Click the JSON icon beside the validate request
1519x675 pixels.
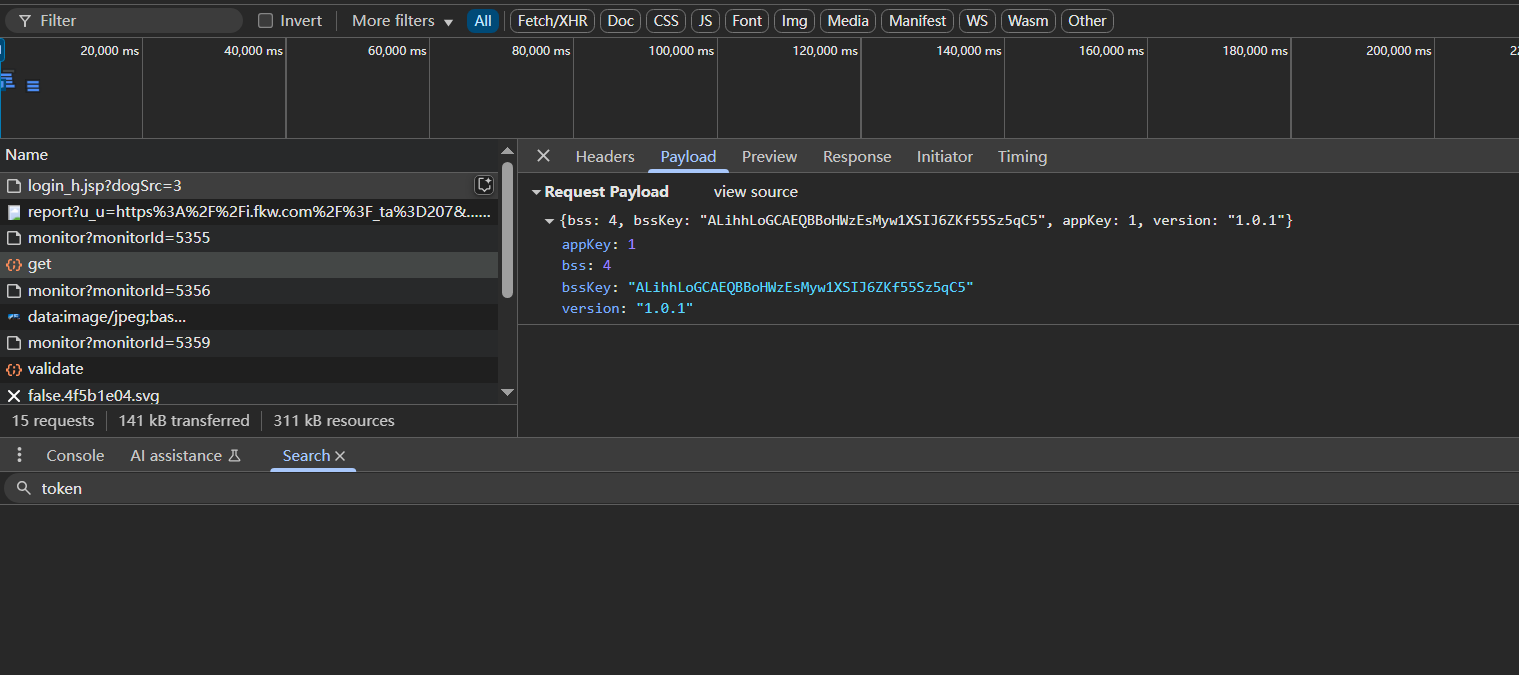pos(14,369)
